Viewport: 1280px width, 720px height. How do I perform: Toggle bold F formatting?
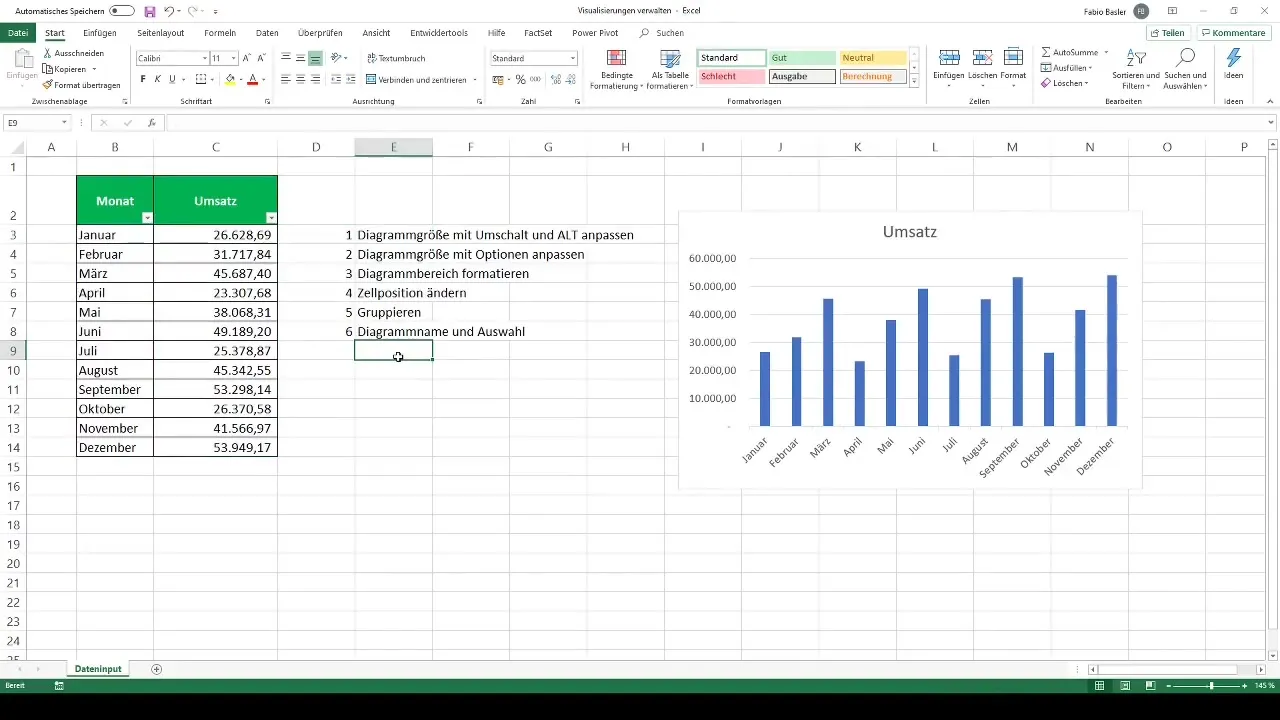tap(143, 79)
